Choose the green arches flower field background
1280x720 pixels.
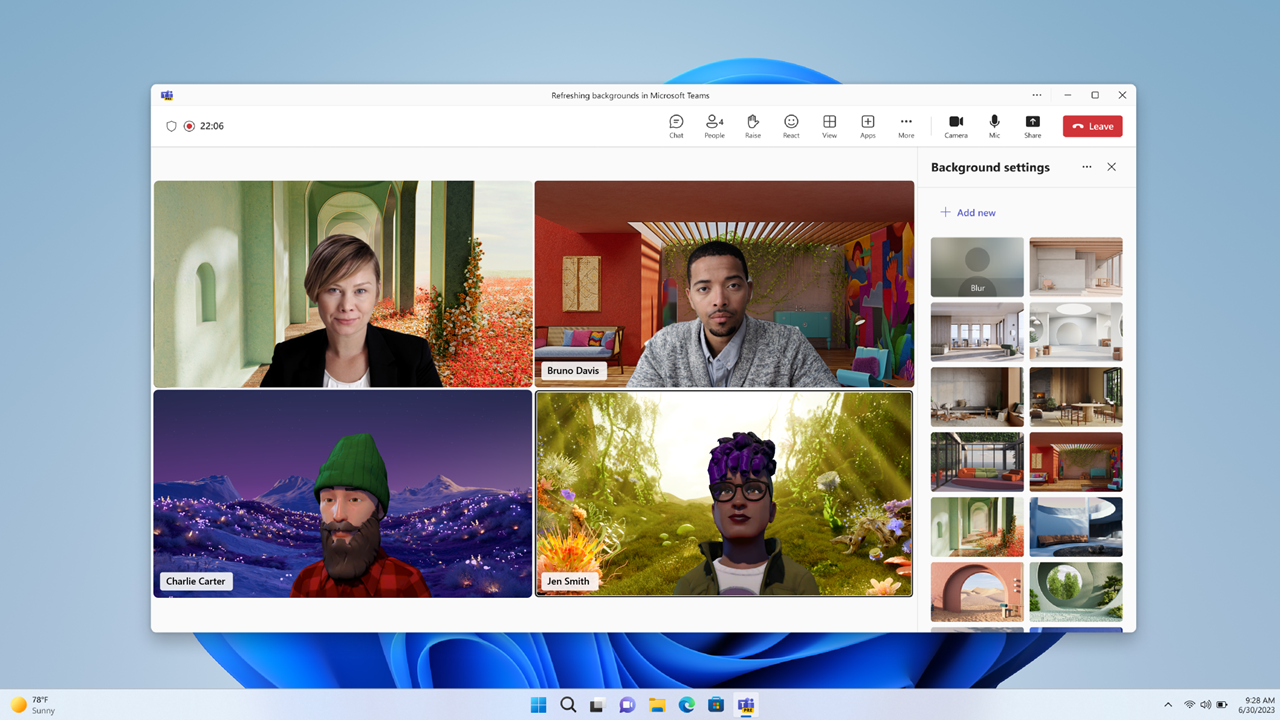tap(977, 527)
